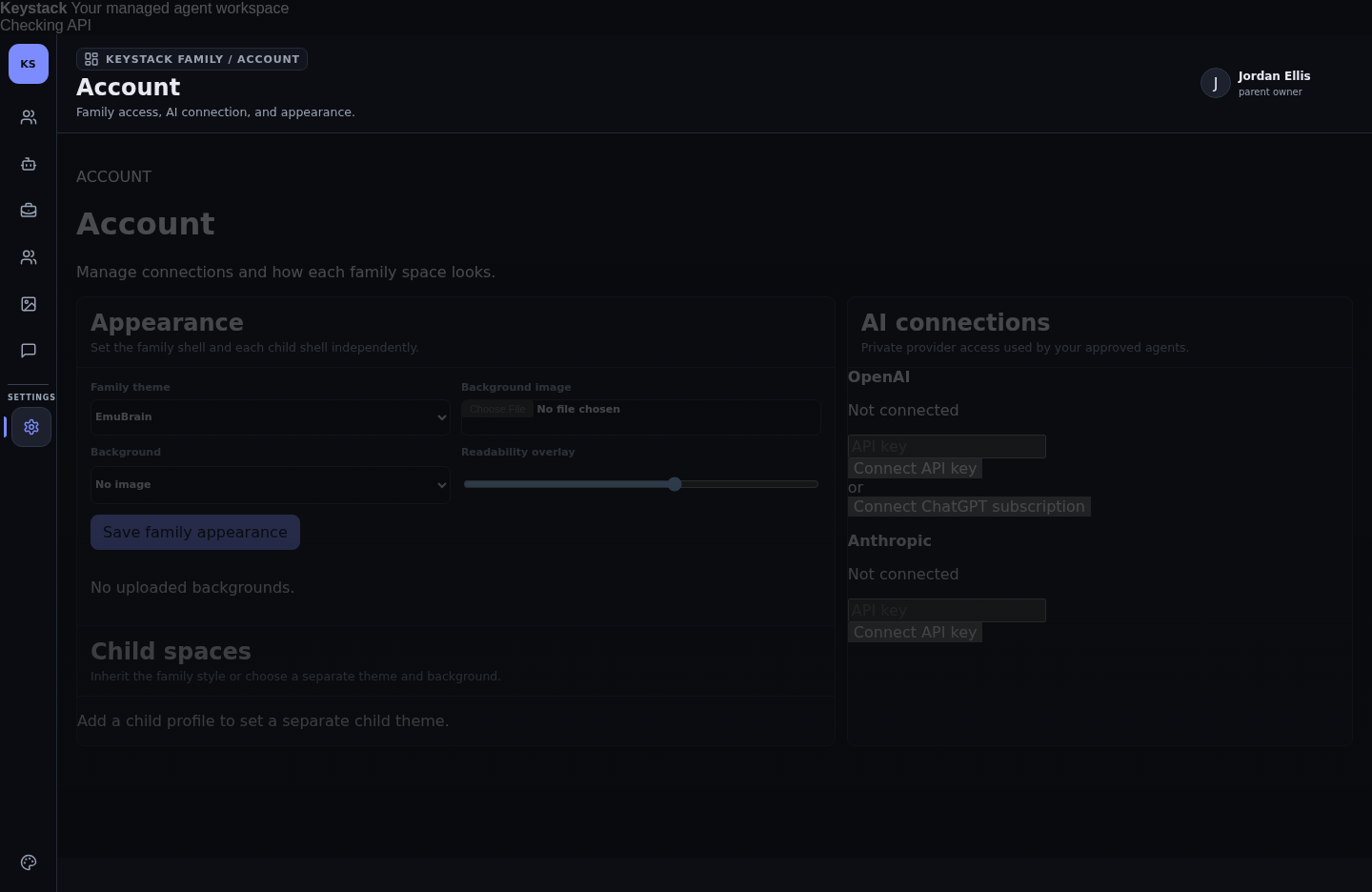Image resolution: width=1372 pixels, height=892 pixels.
Task: Open the people icon just below the briefcase icon
Action: coord(29,257)
